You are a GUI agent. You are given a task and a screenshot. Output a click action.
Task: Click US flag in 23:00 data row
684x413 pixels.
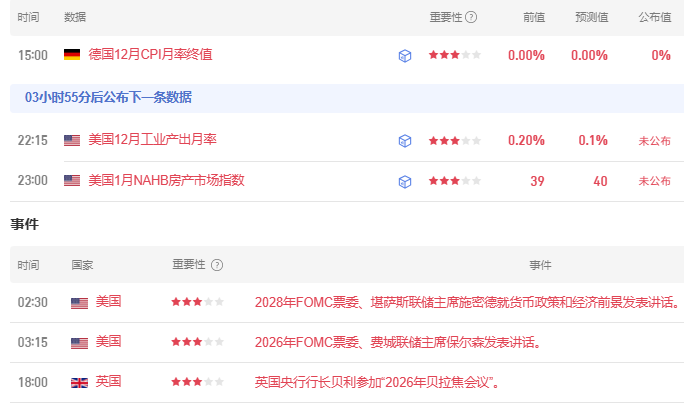tap(72, 181)
